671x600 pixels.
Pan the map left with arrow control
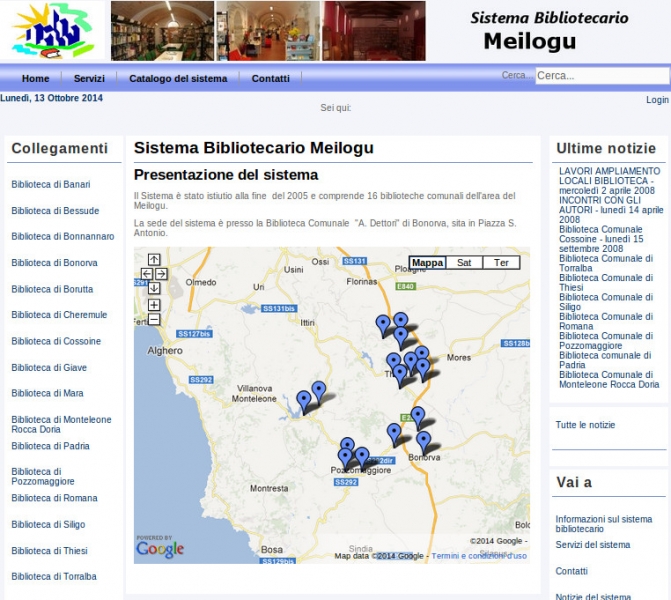[147, 274]
